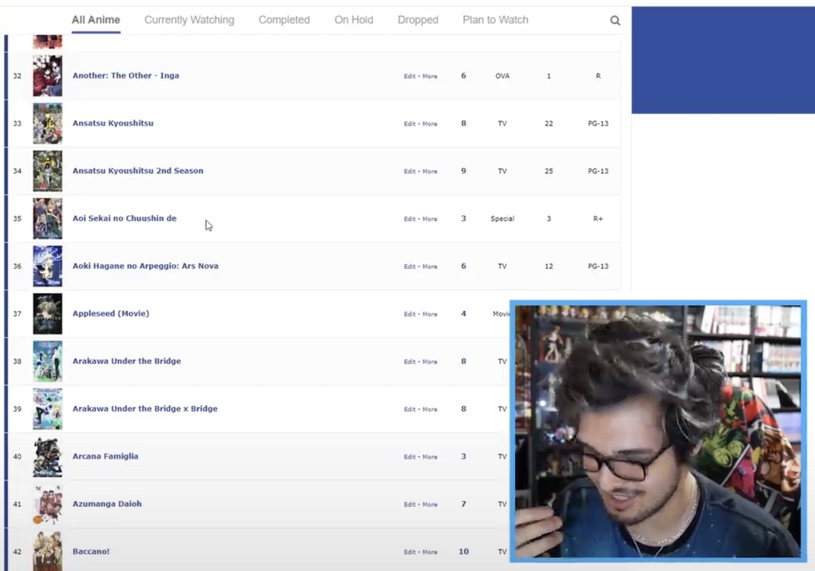Click the score 7 for Azumanga Daioh
The image size is (815, 571).
pyautogui.click(x=463, y=504)
